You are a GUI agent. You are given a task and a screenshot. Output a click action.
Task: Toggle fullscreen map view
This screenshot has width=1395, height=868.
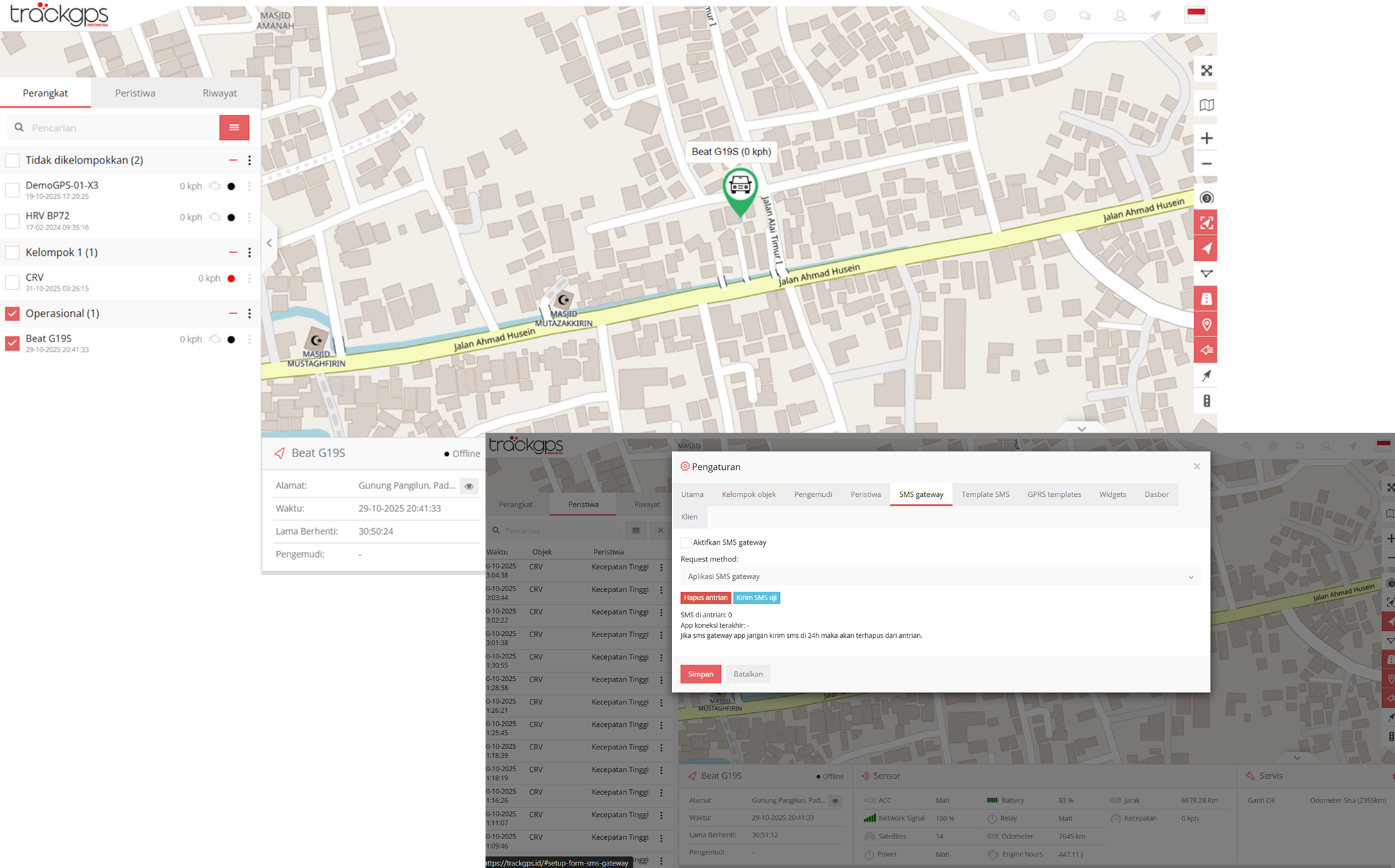click(x=1206, y=71)
